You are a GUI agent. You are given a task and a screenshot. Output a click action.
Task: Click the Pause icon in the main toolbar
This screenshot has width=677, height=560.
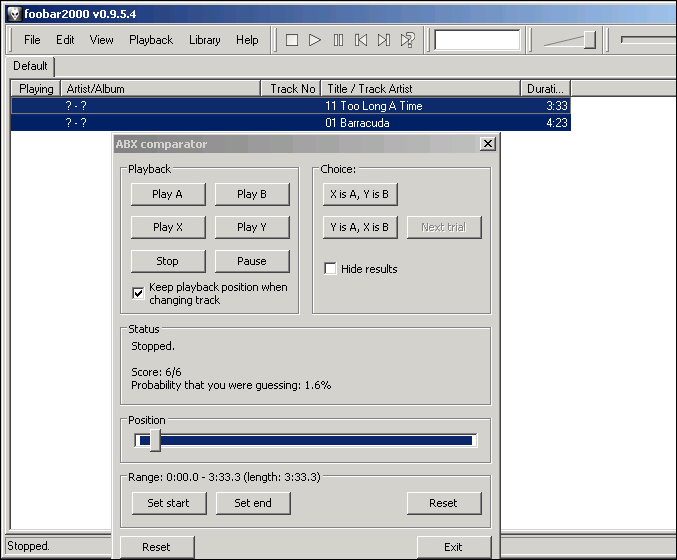338,40
